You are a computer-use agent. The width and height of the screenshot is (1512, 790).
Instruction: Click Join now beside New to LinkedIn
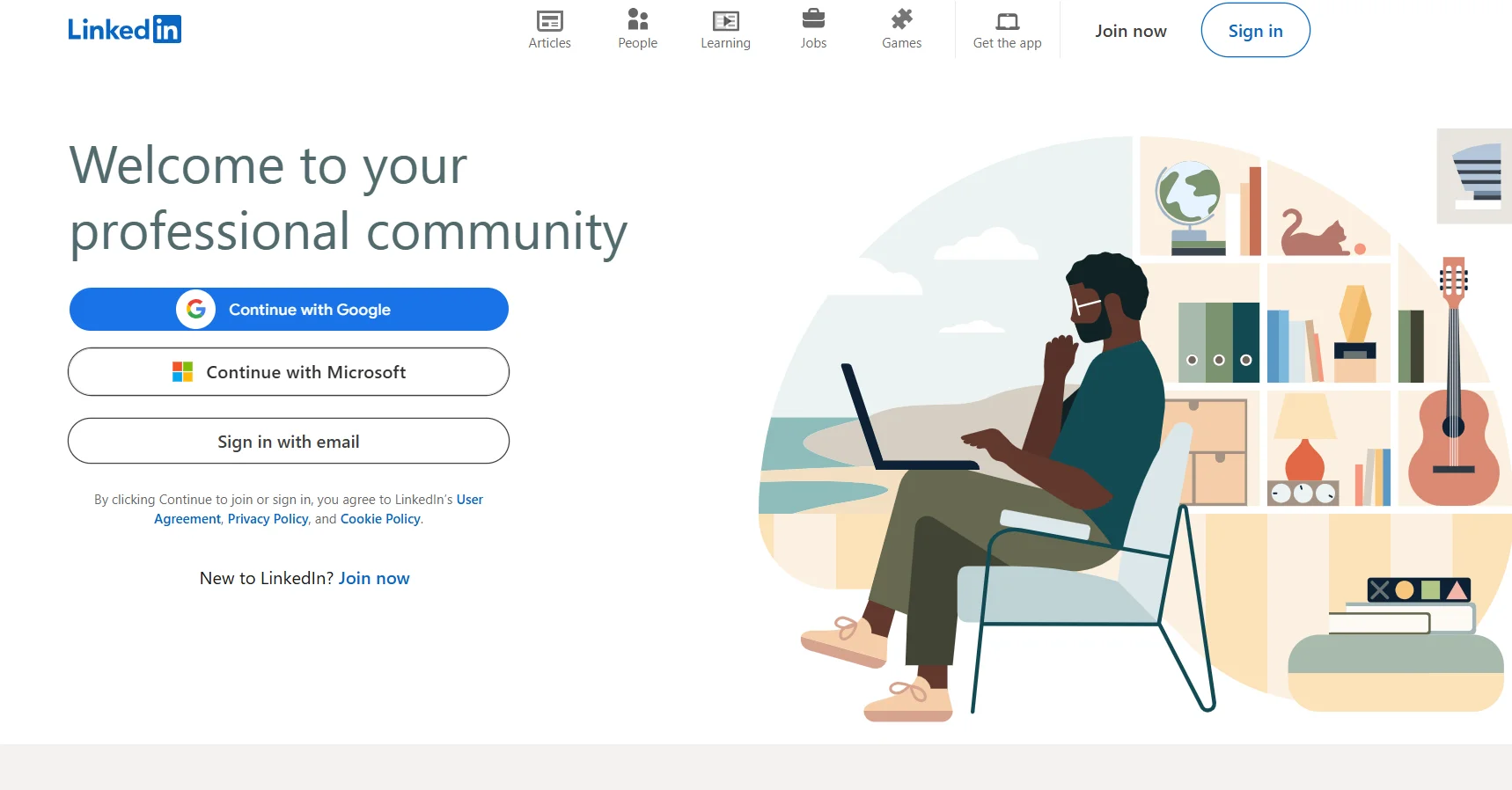[x=374, y=578]
